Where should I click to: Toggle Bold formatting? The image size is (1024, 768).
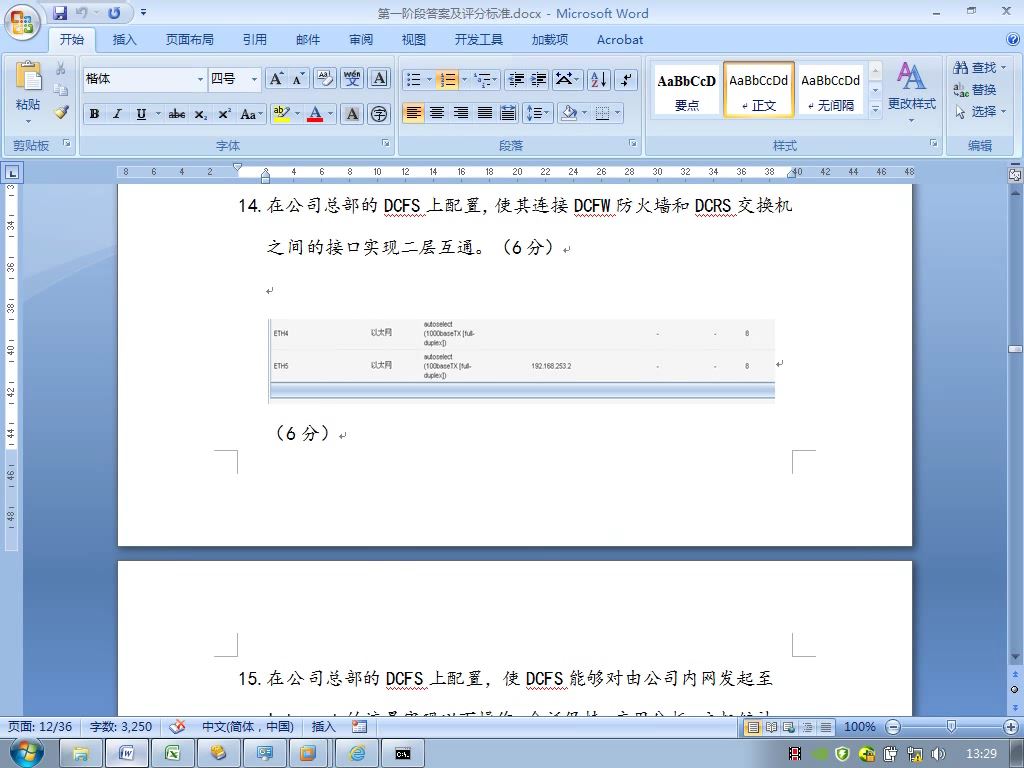tap(94, 114)
